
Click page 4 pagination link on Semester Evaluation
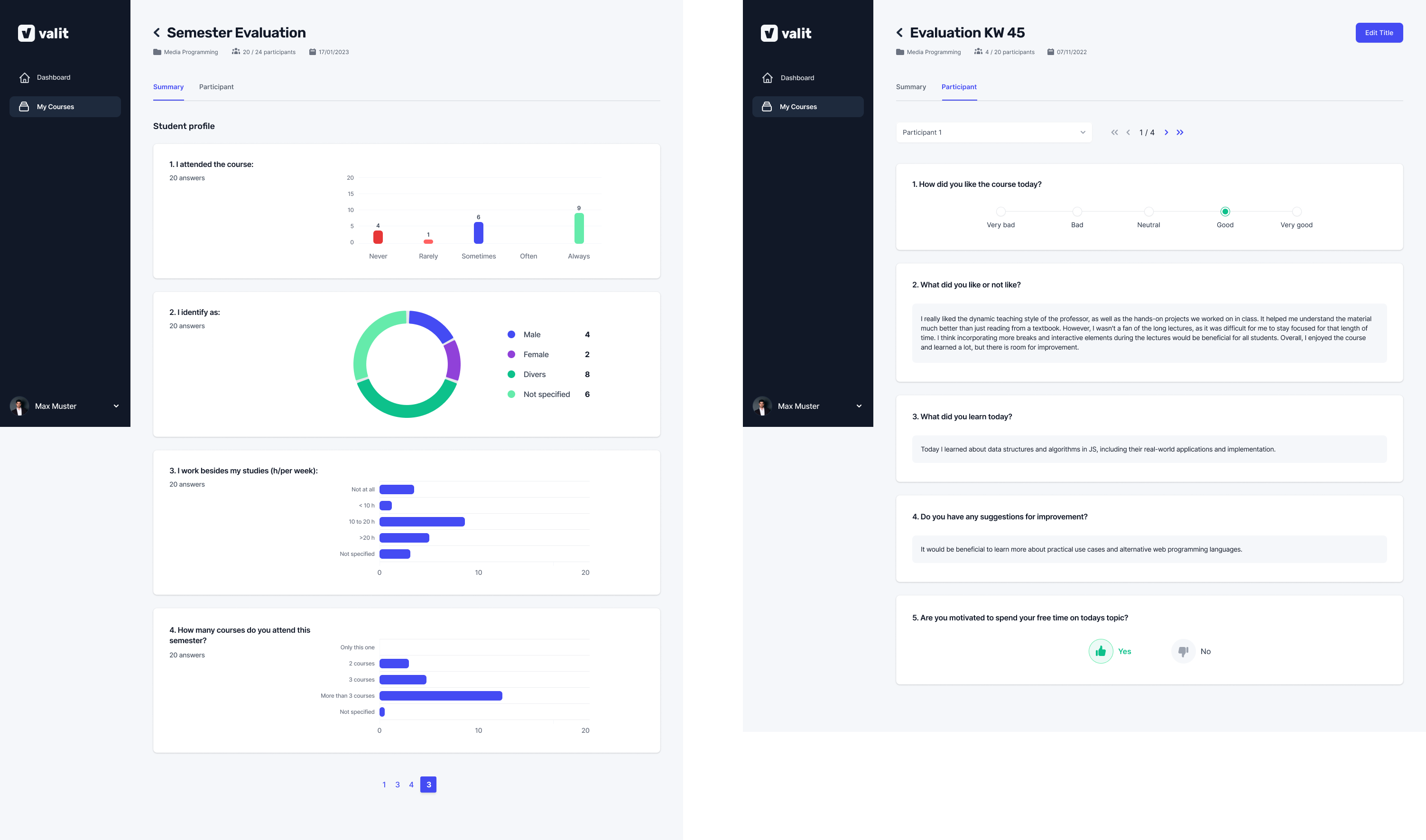411,784
